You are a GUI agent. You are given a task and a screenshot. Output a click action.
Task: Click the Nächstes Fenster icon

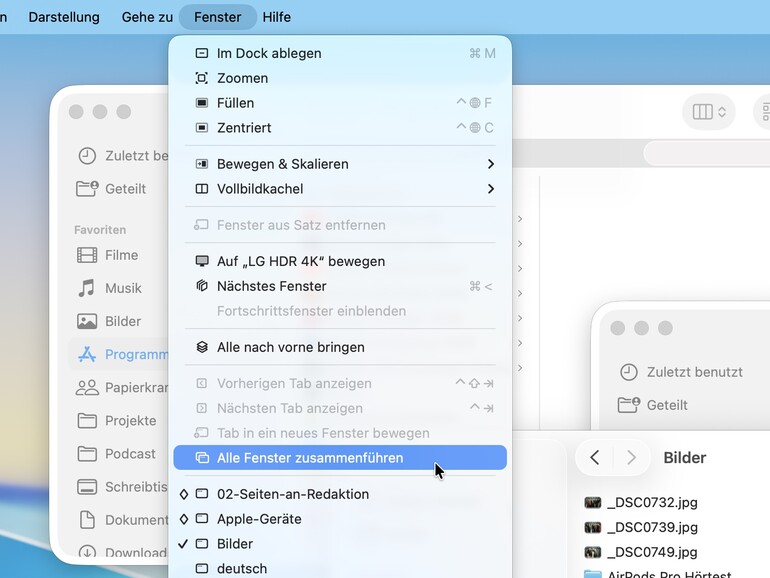pyautogui.click(x=201, y=286)
